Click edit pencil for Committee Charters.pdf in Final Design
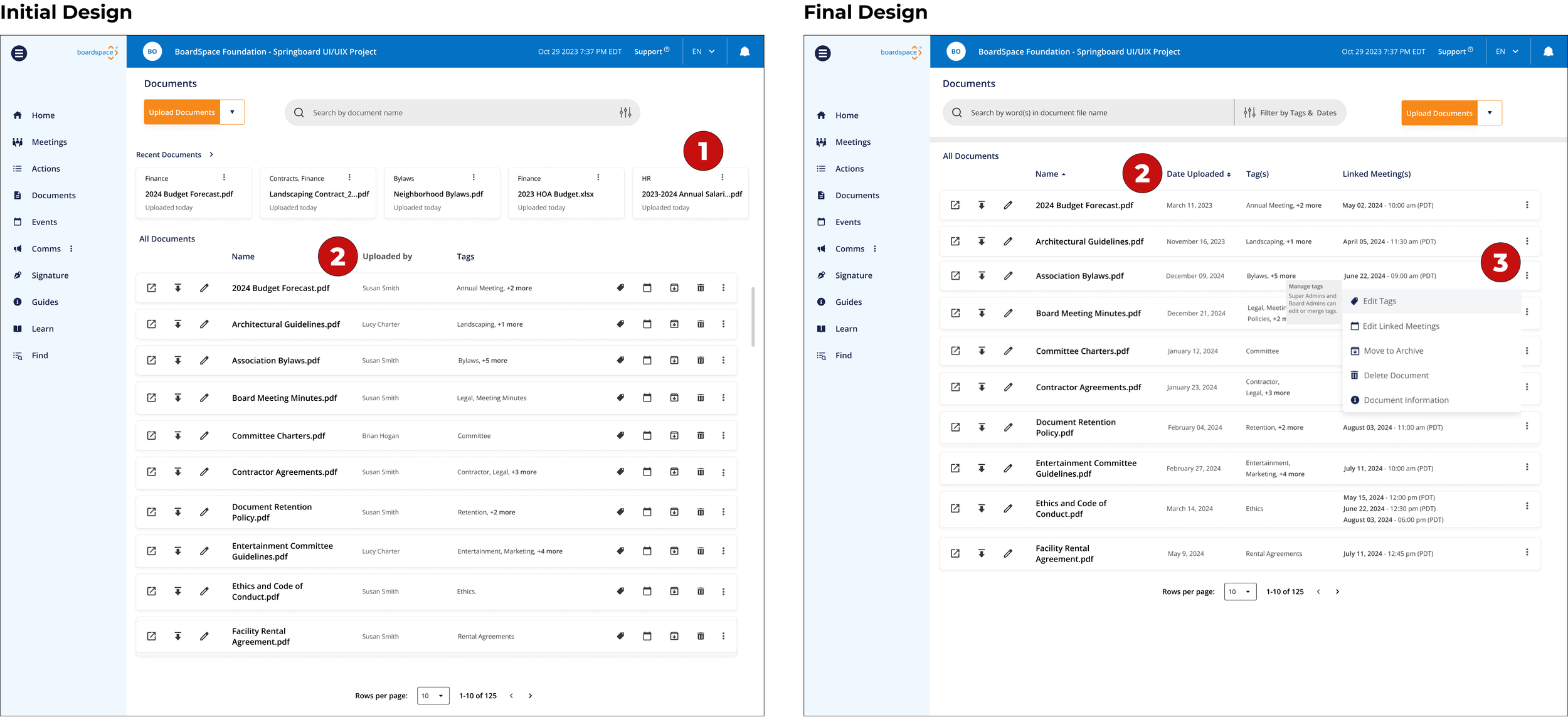This screenshot has width=1568, height=717. click(1008, 351)
